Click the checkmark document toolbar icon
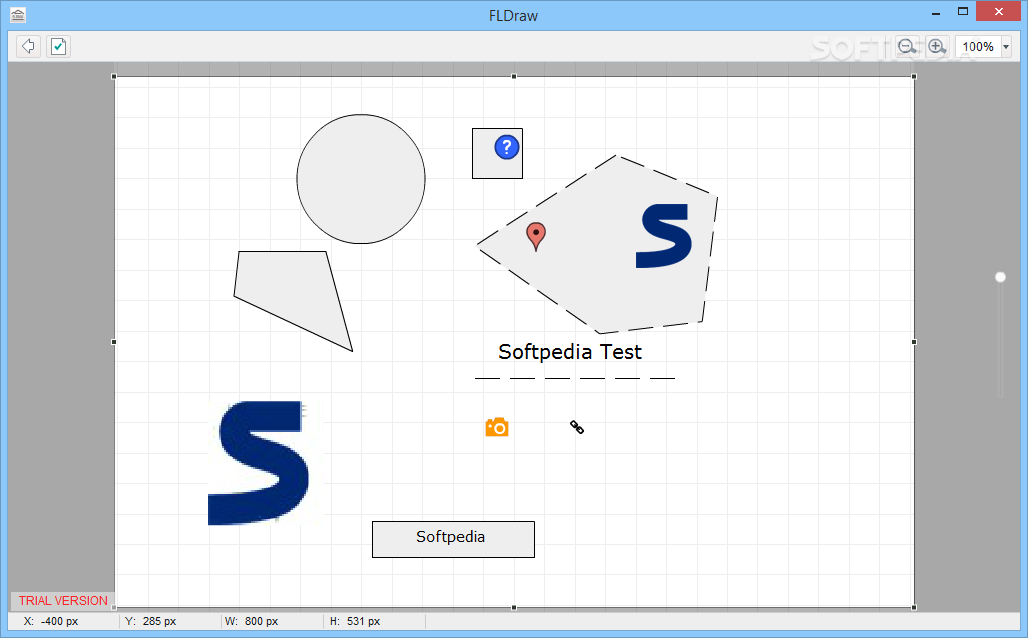 pyautogui.click(x=58, y=47)
